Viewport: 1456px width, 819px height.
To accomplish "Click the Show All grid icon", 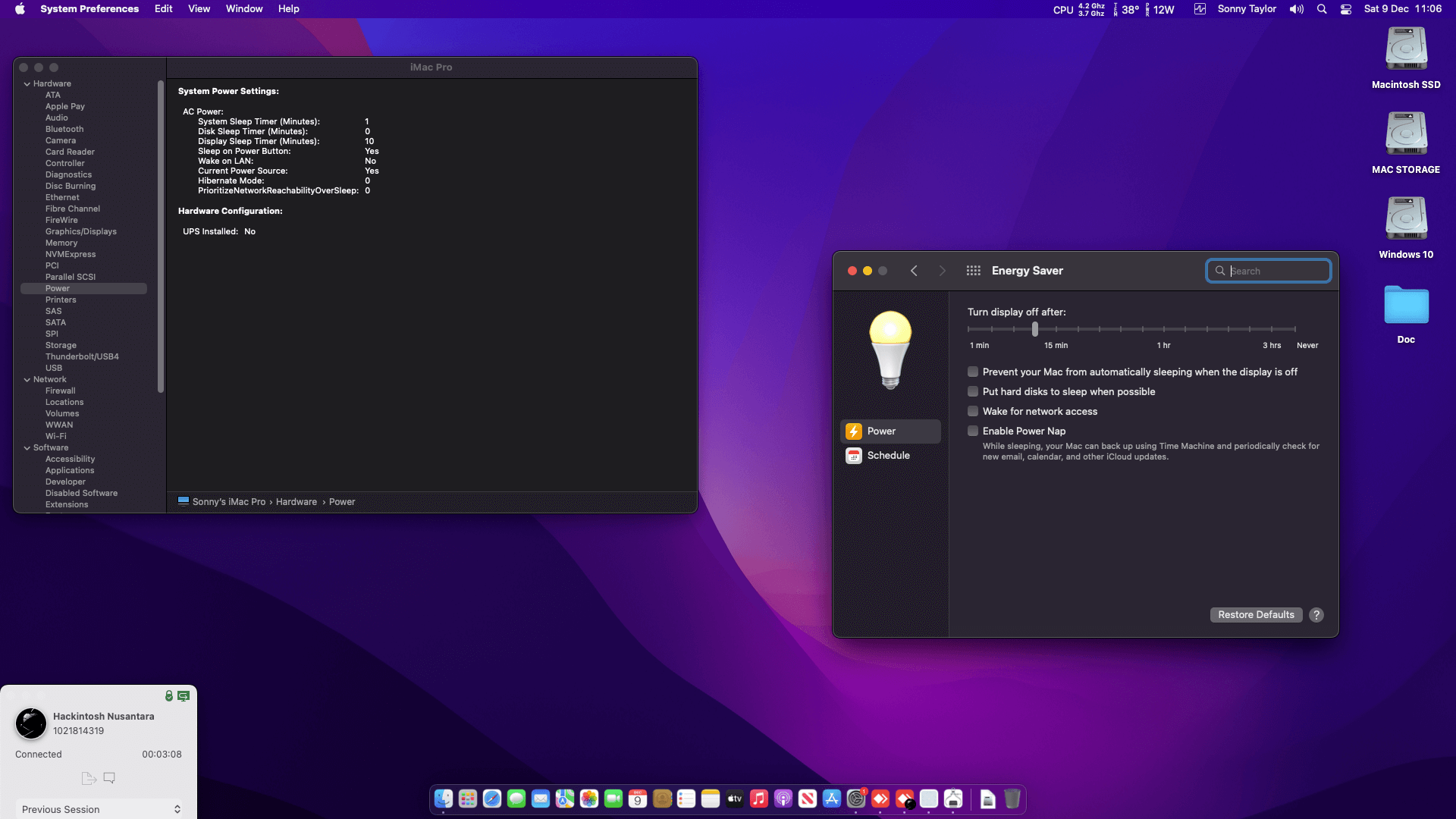I will (973, 271).
